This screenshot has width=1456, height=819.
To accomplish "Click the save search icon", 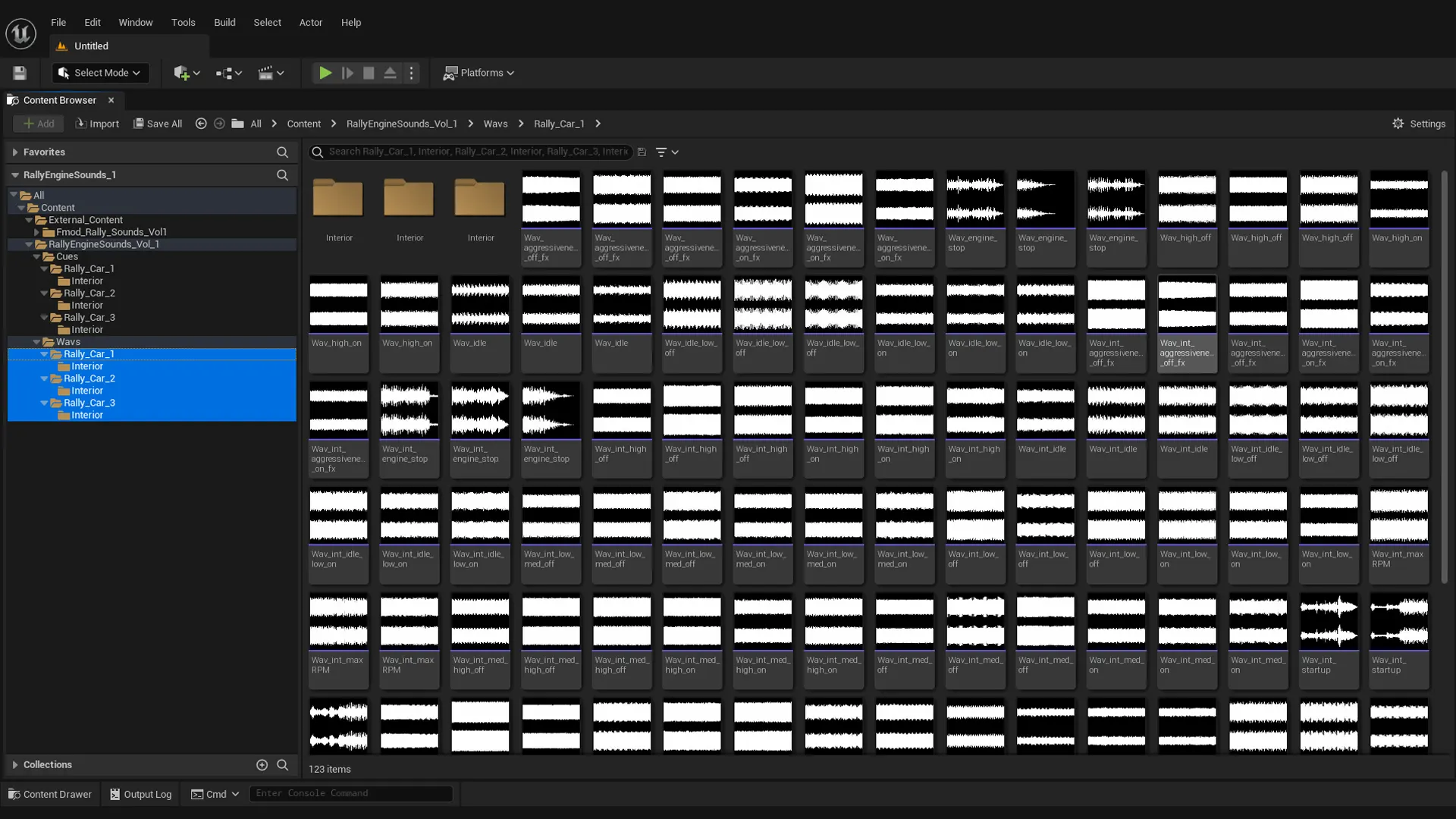I will tap(642, 152).
